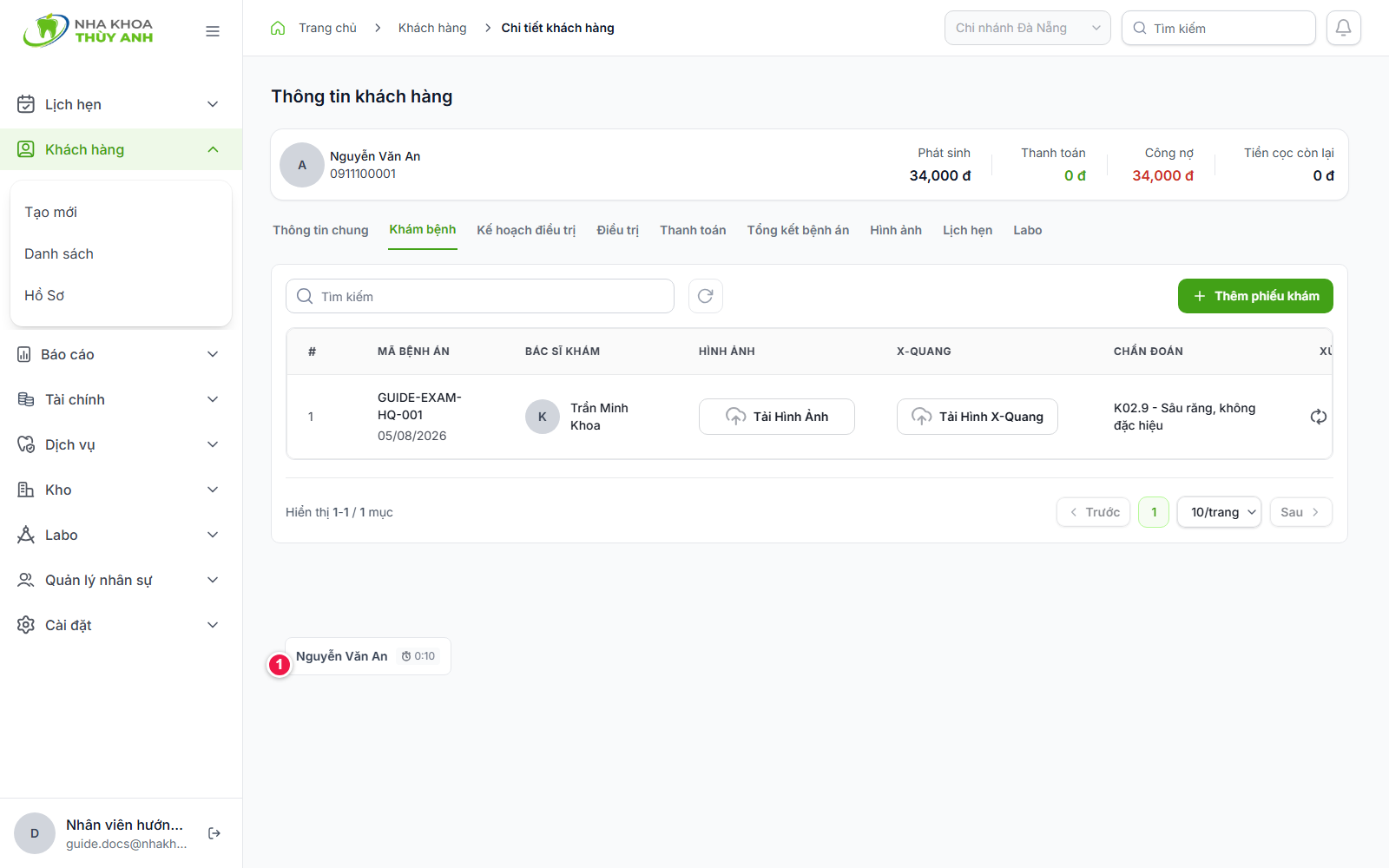Expand the Dịch vụ chevron
The width and height of the screenshot is (1389, 868).
tap(213, 444)
